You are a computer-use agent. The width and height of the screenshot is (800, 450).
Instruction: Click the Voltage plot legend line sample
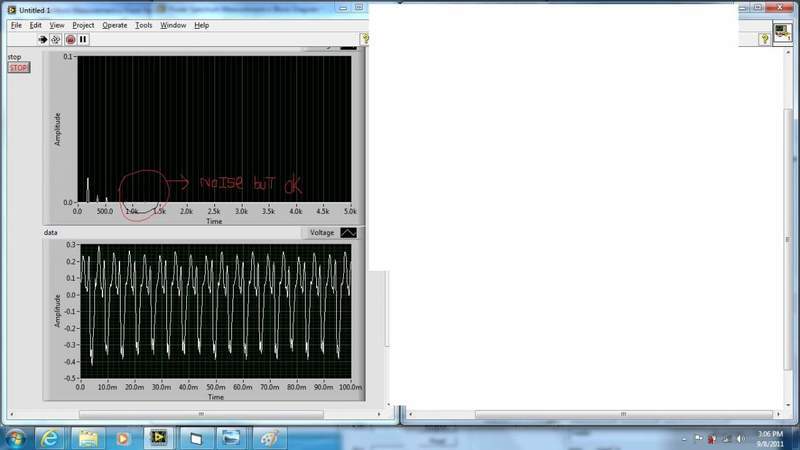pos(348,232)
